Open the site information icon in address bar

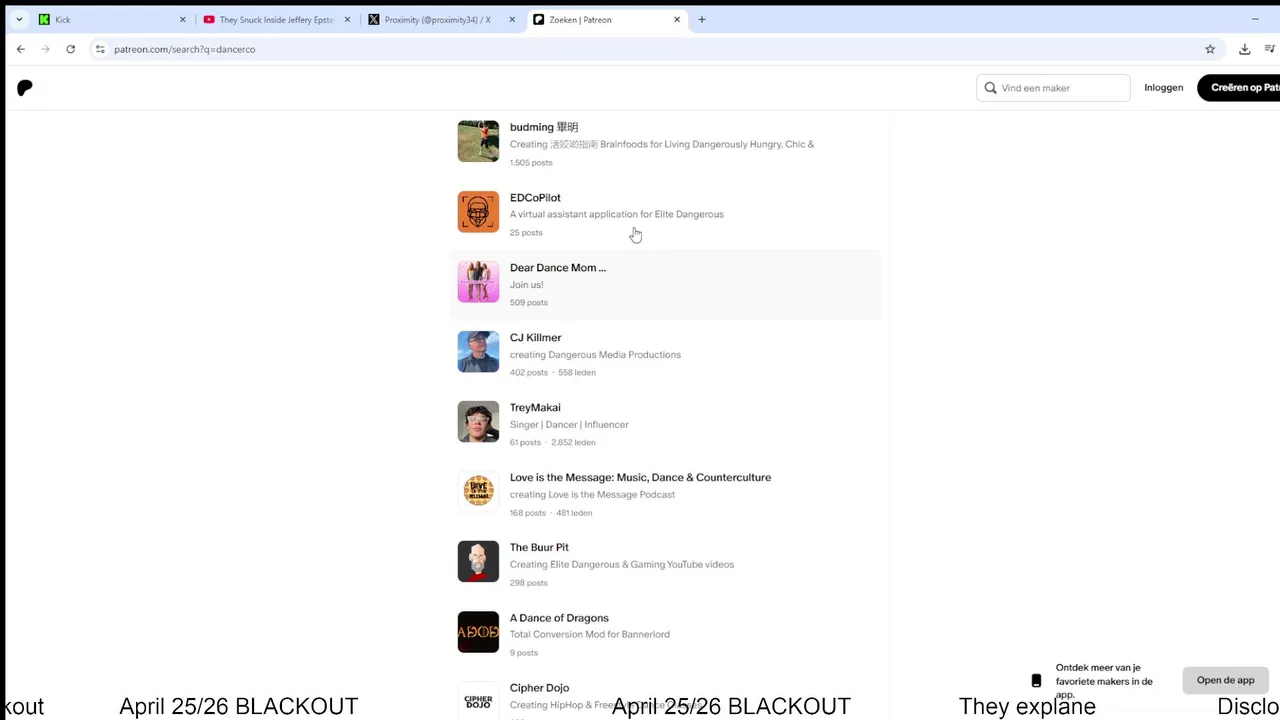point(99,49)
